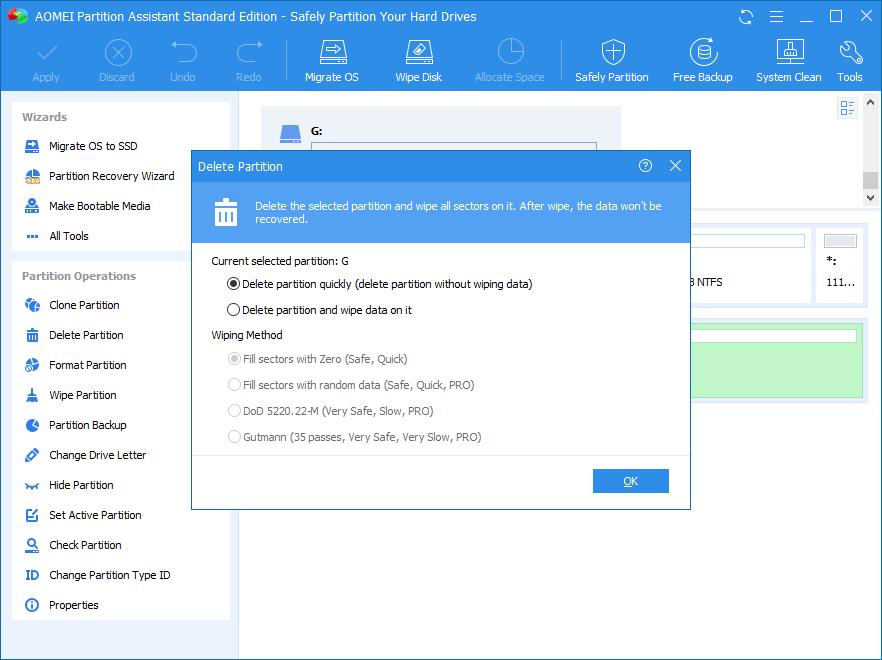Click the Discard toolbar icon
Screen dimensions: 882x660
pos(118,53)
